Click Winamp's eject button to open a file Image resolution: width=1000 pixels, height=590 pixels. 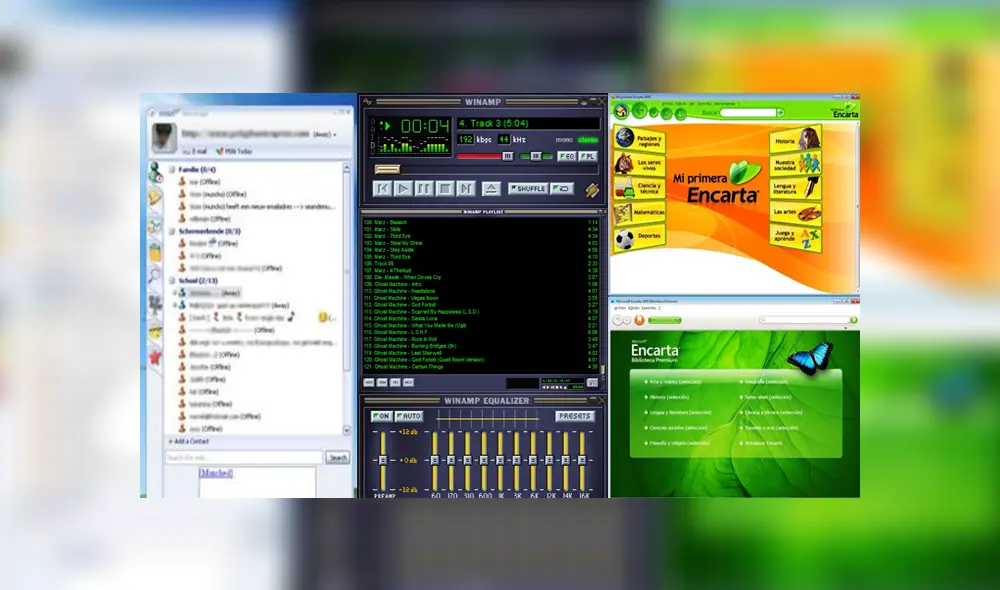492,188
